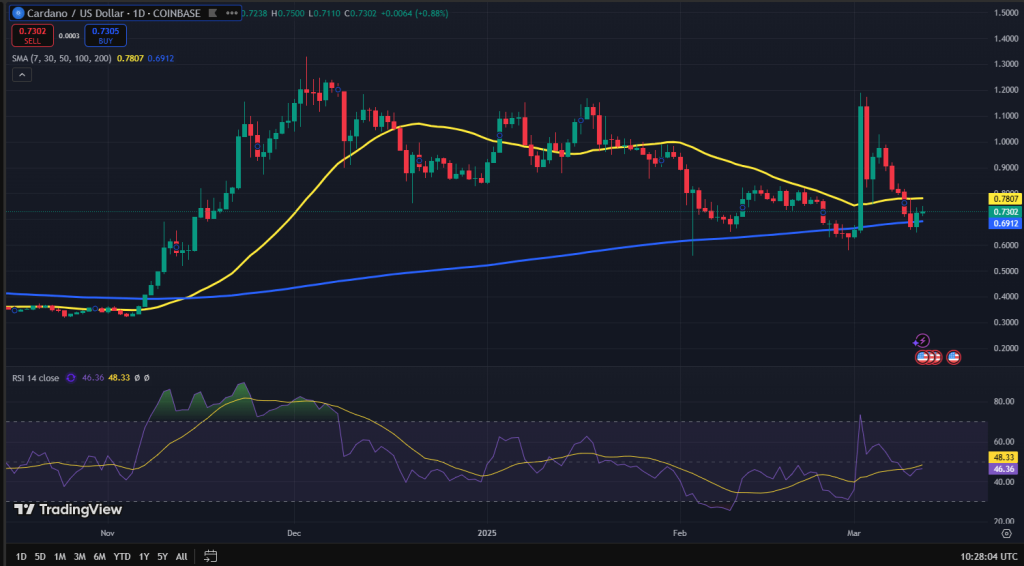1024x566 pixels.
Task: Select the 1M time range
Action: 60,557
